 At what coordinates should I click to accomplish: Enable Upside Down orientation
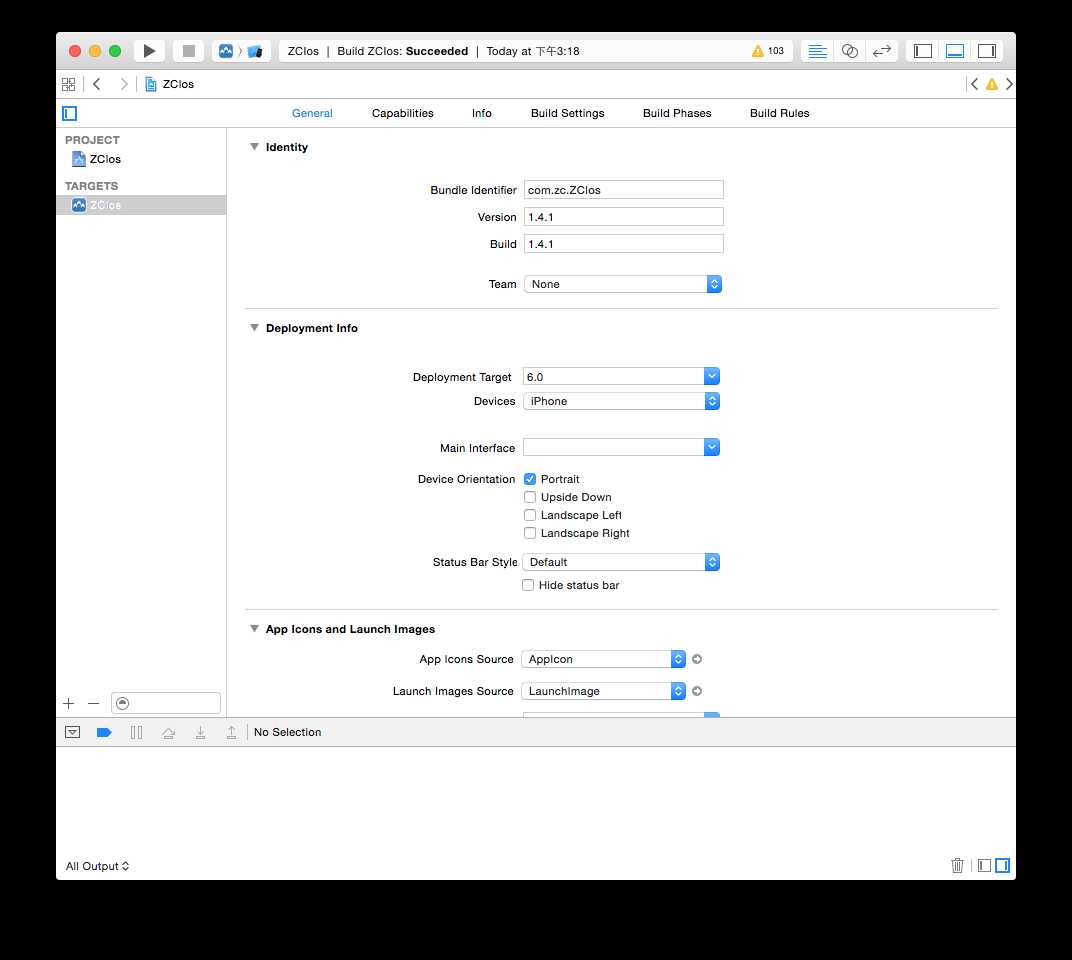pos(530,497)
